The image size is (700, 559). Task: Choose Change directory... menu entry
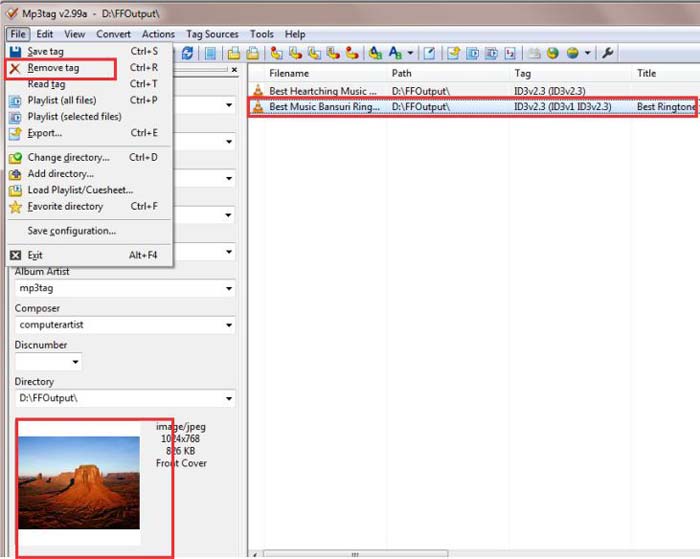click(x=89, y=158)
